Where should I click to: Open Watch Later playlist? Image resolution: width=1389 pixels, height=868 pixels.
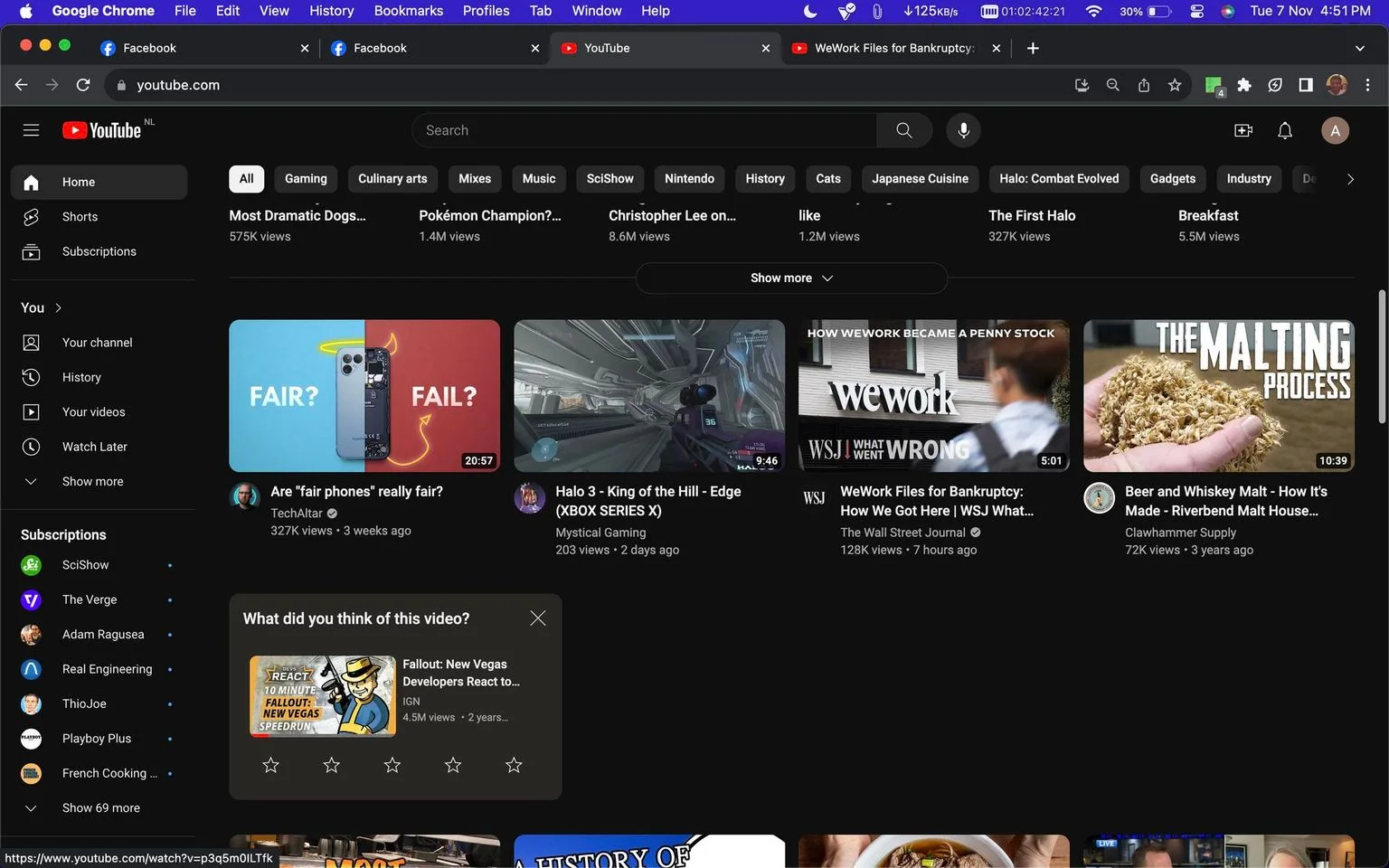coord(98,447)
